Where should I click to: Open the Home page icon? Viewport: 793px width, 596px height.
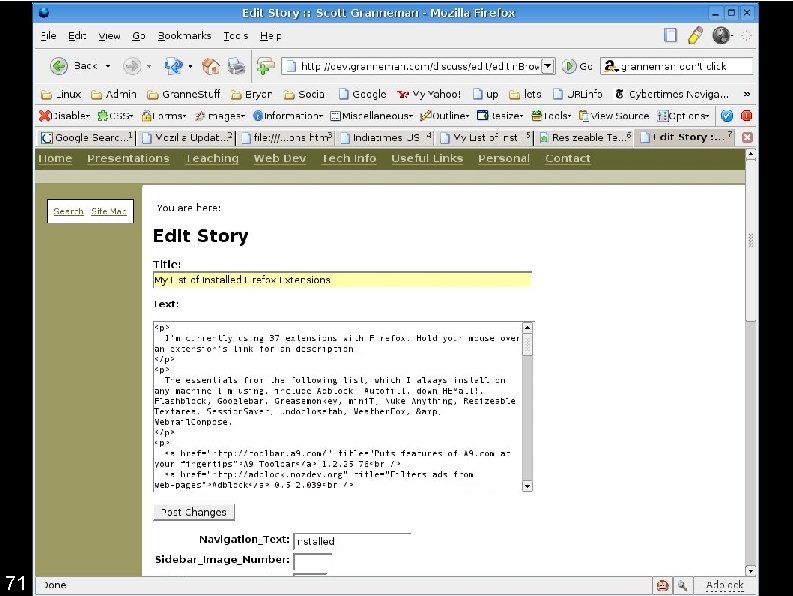[x=210, y=66]
